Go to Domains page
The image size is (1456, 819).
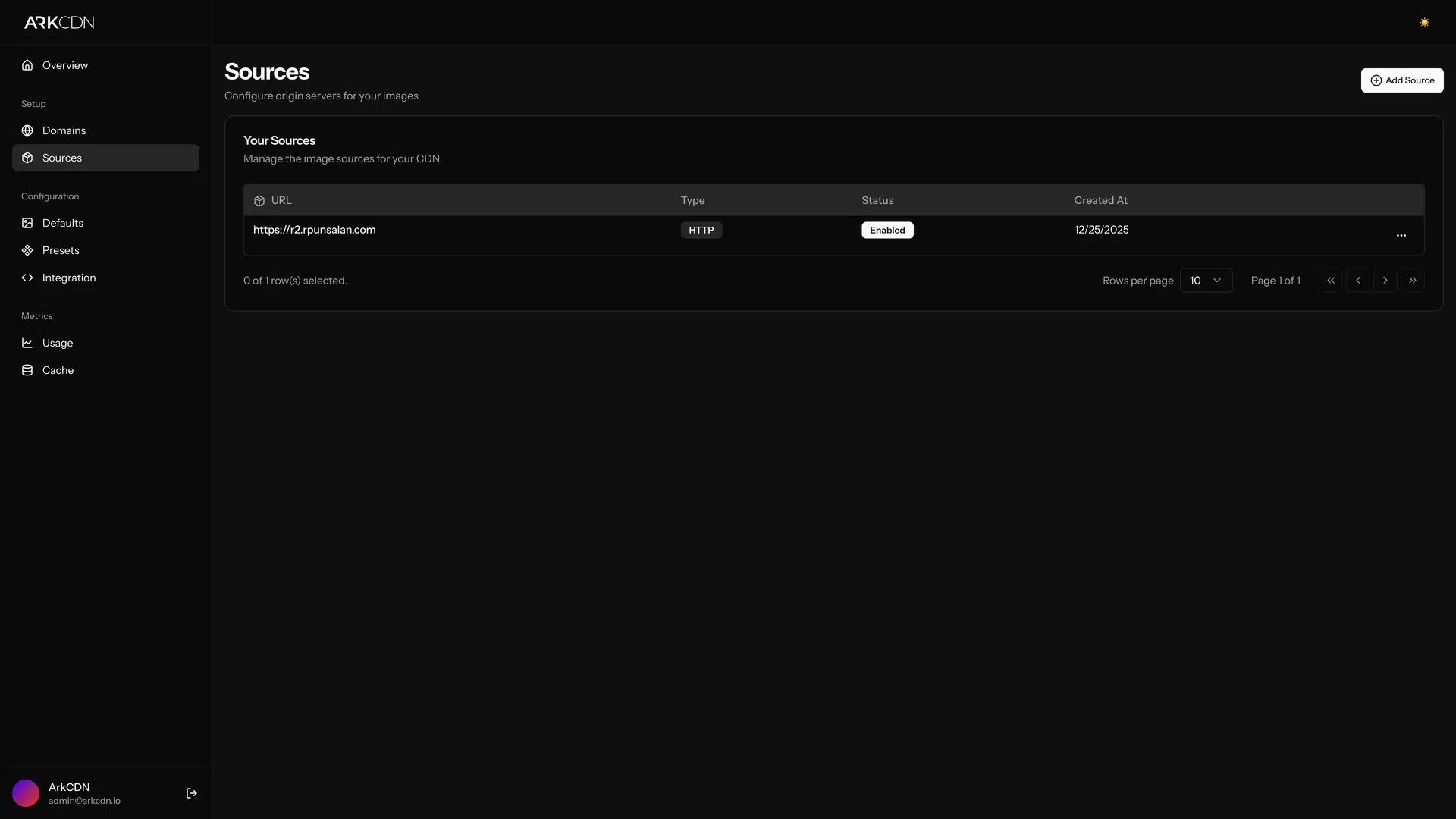(105, 130)
